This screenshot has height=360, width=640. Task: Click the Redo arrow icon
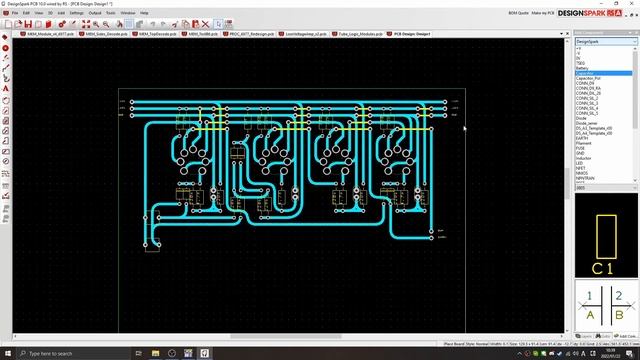[x=163, y=24]
